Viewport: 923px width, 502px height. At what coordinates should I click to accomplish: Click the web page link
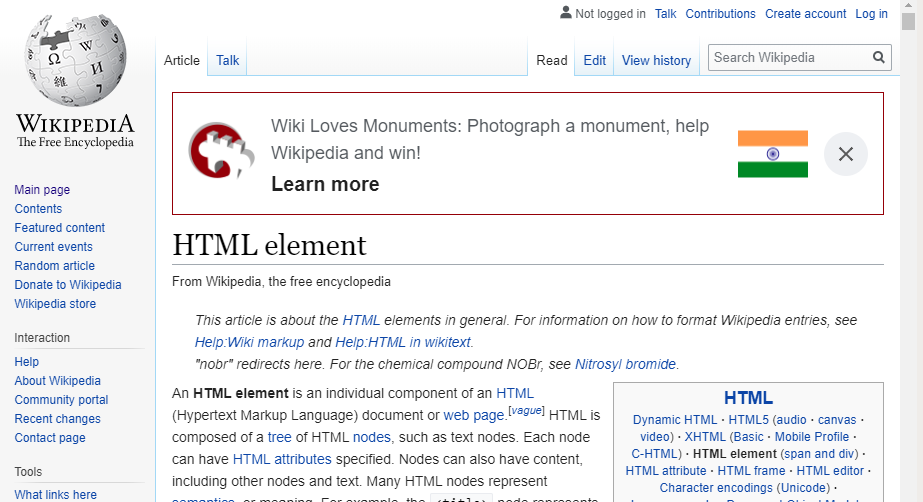tap(473, 415)
